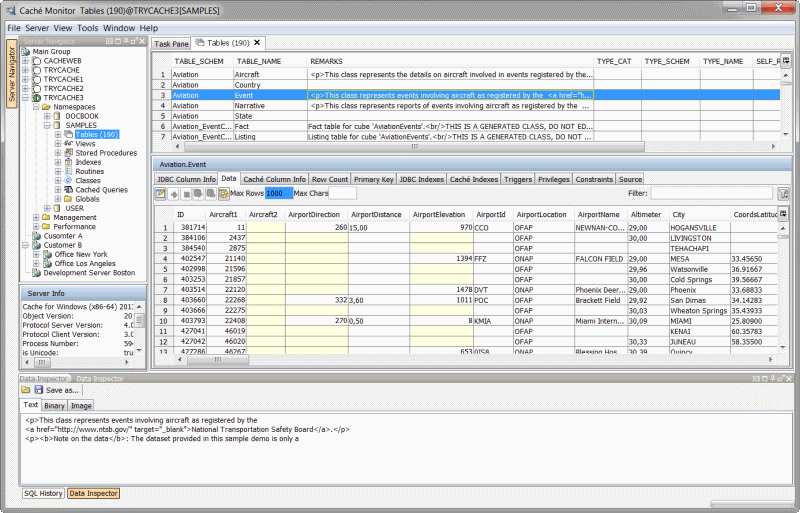Open the Tools menu
The height and width of the screenshot is (513, 800).
pos(87,28)
